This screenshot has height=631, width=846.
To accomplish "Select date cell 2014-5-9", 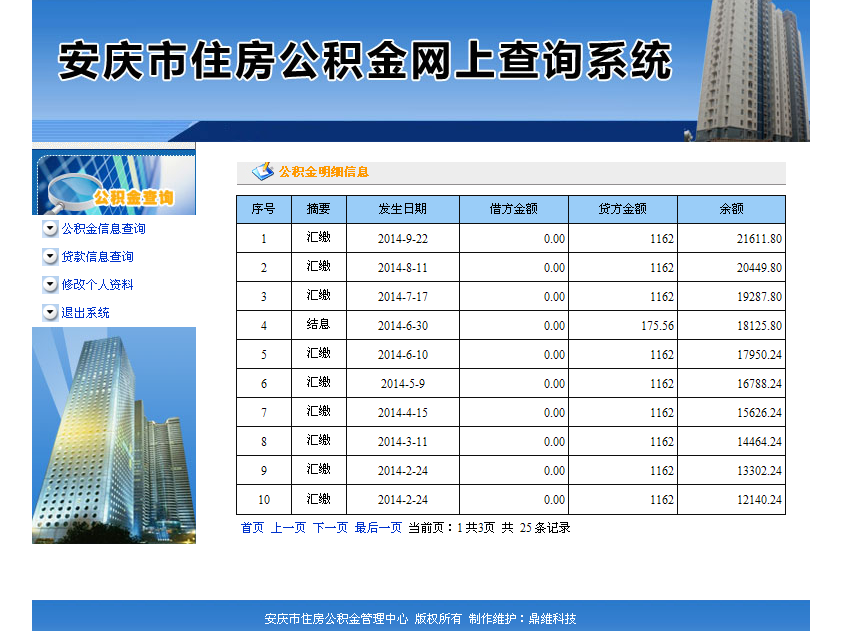I will (x=403, y=383).
